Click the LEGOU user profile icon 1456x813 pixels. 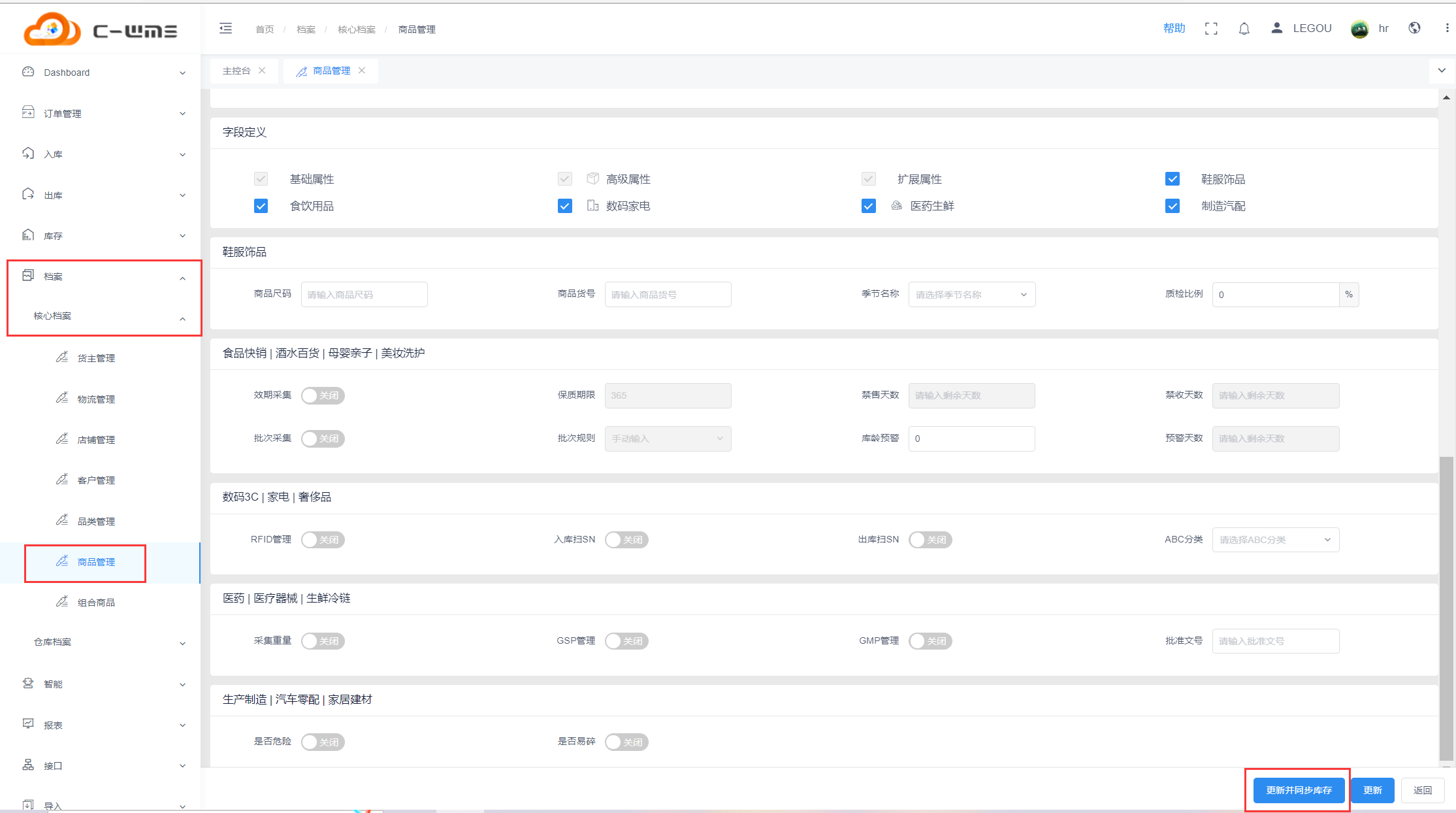(1277, 27)
